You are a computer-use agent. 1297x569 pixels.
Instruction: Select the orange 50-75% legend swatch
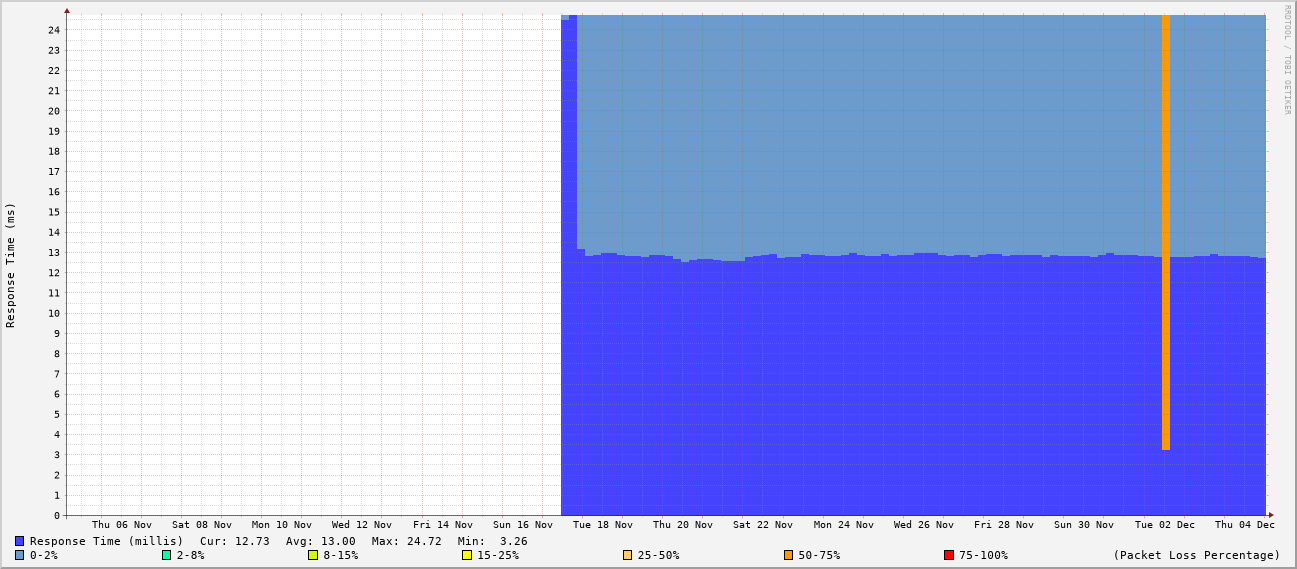[789, 555]
